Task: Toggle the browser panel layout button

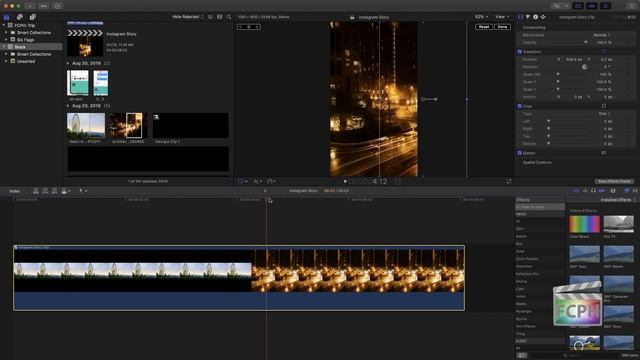Action: click(x=578, y=6)
